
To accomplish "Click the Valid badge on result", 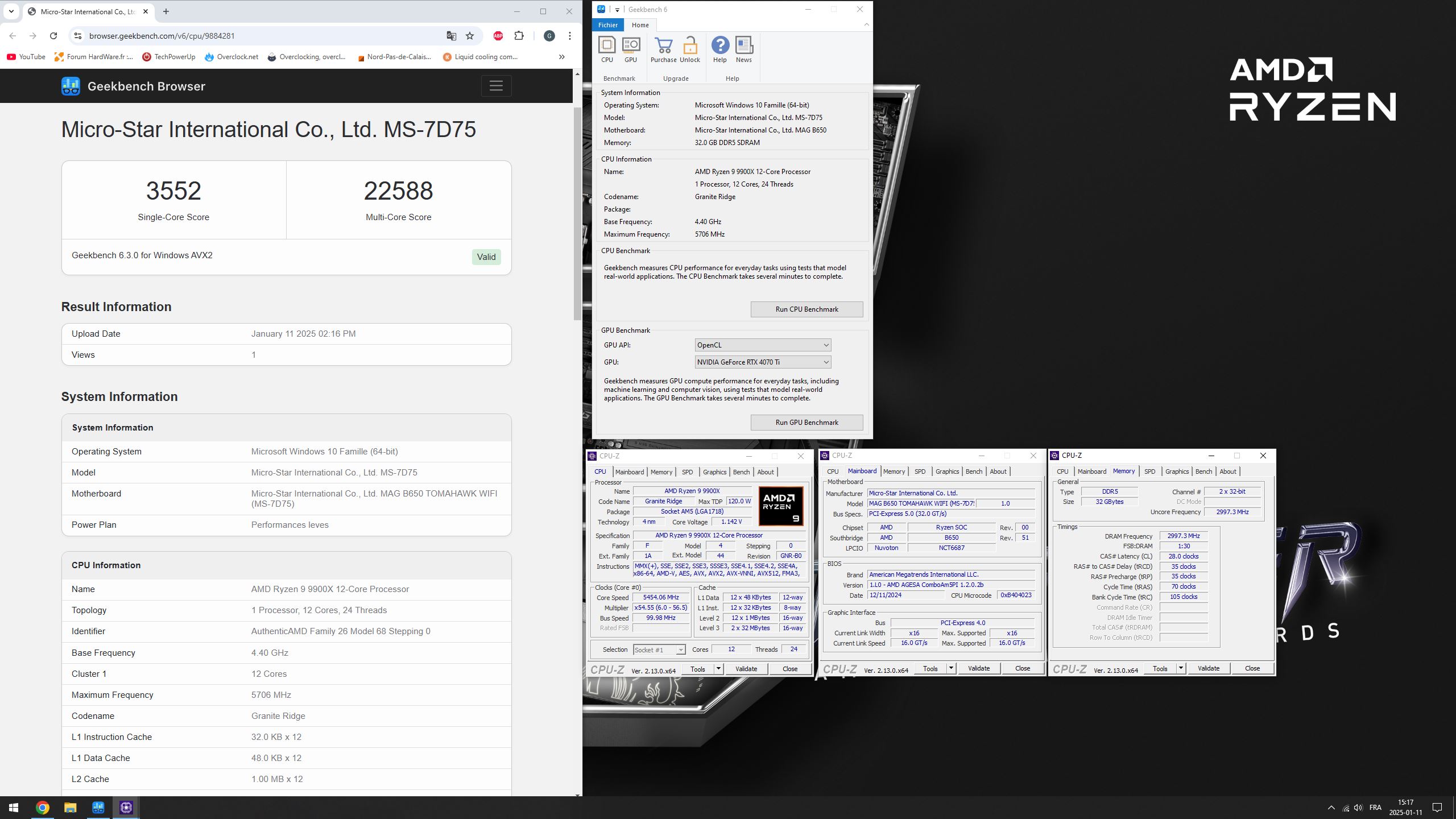I will click(486, 257).
